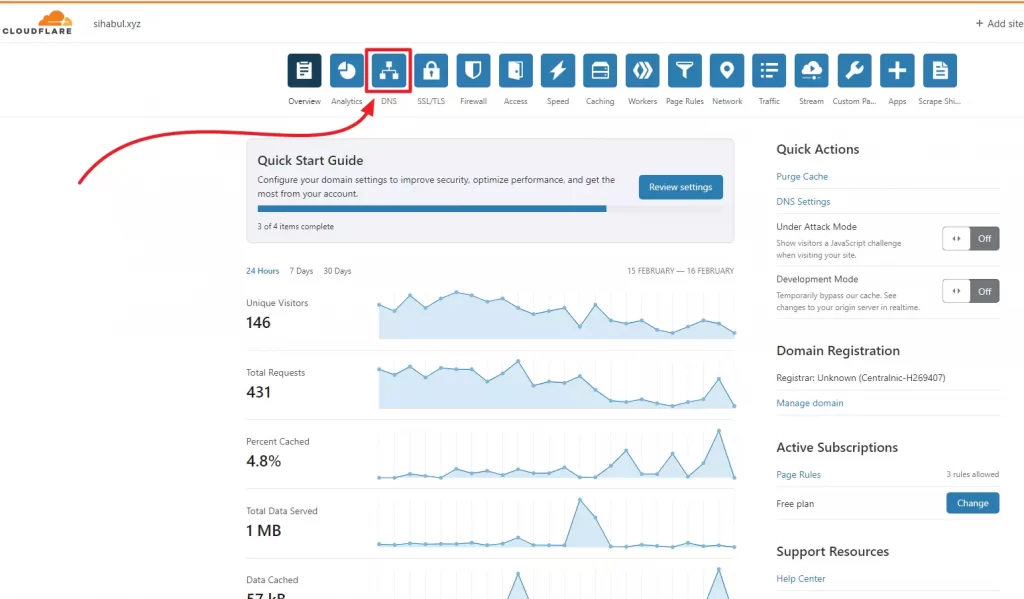Click the '3 of 4 items complete' text
The height and width of the screenshot is (599, 1024).
tap(296, 227)
